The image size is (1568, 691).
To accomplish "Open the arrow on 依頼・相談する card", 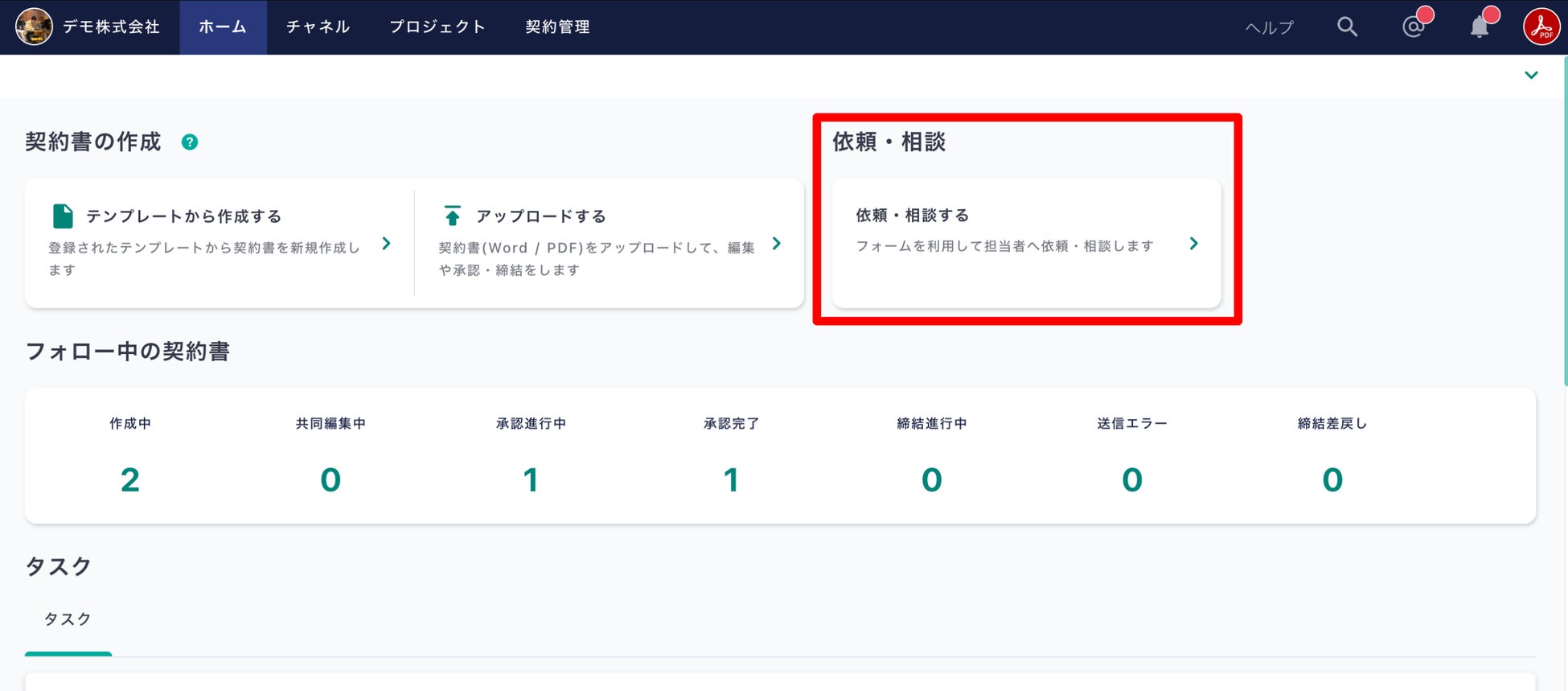I will click(1194, 243).
